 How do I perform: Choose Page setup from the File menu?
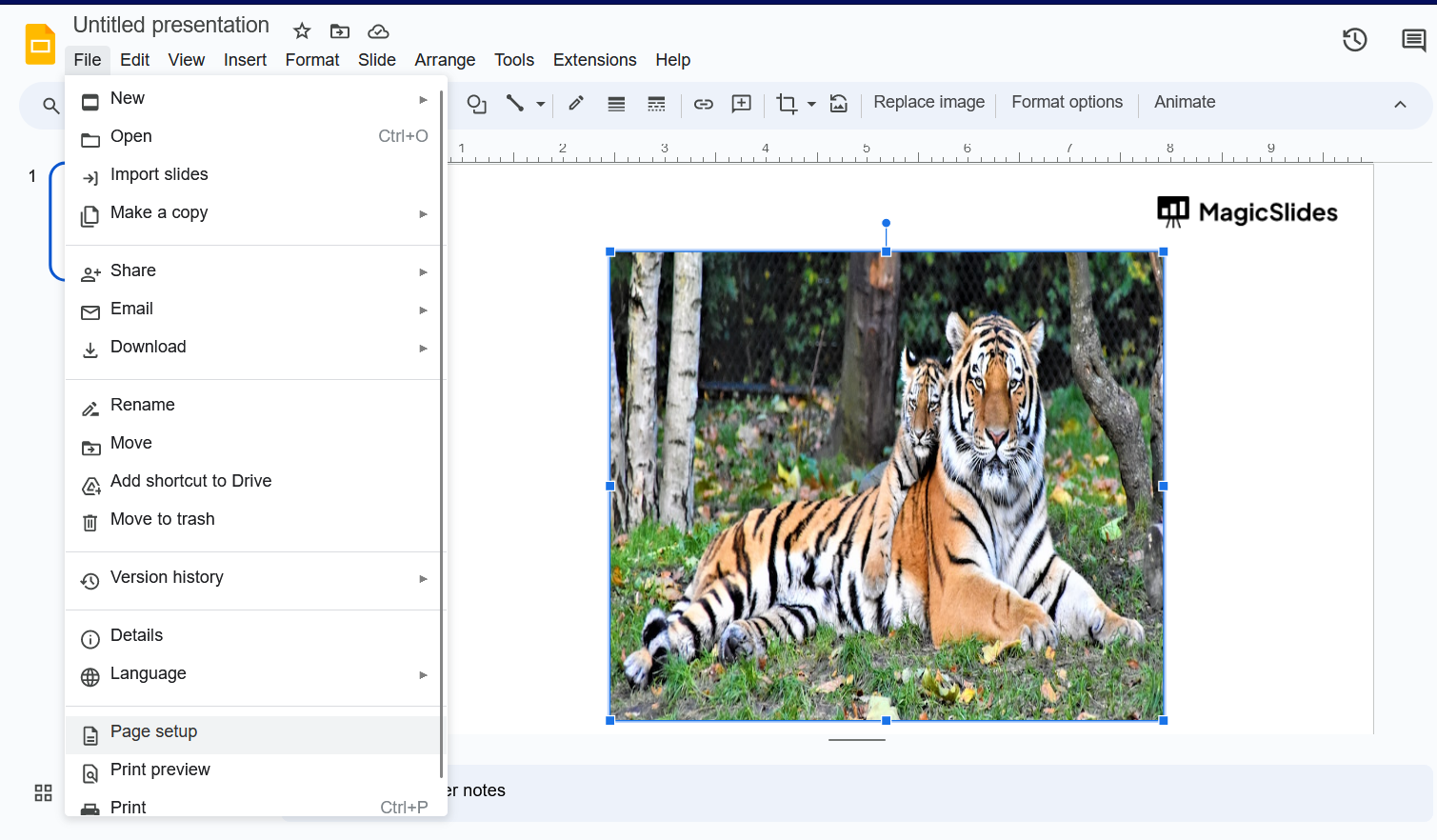(153, 731)
